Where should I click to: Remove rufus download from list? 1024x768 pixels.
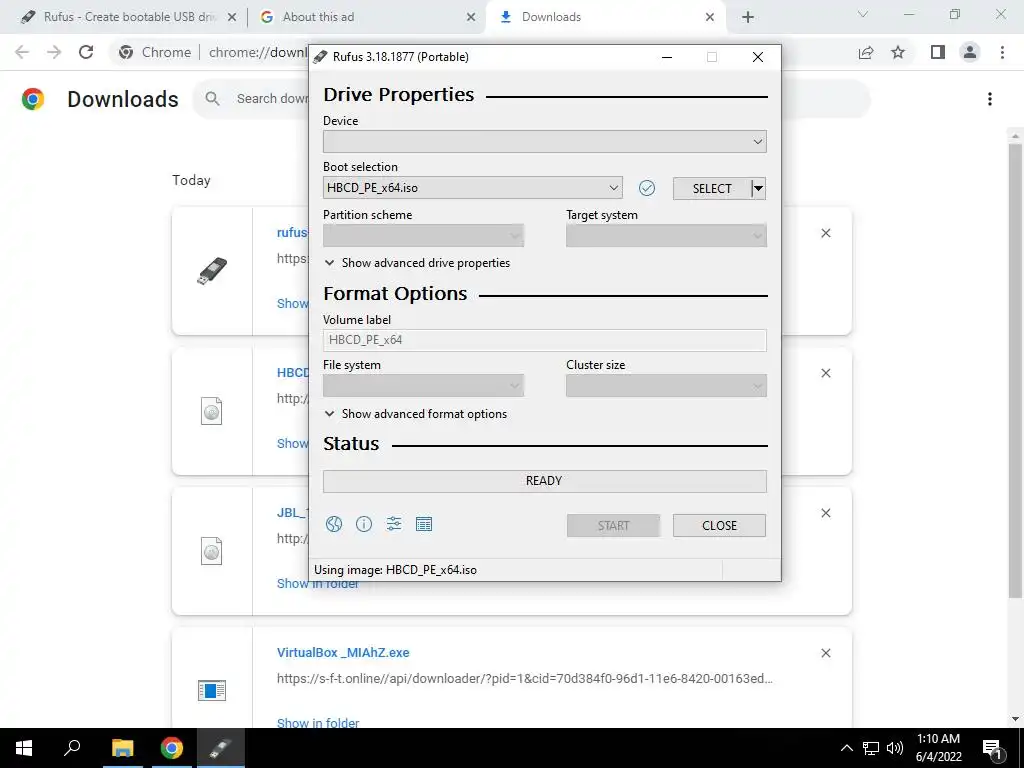pos(825,233)
